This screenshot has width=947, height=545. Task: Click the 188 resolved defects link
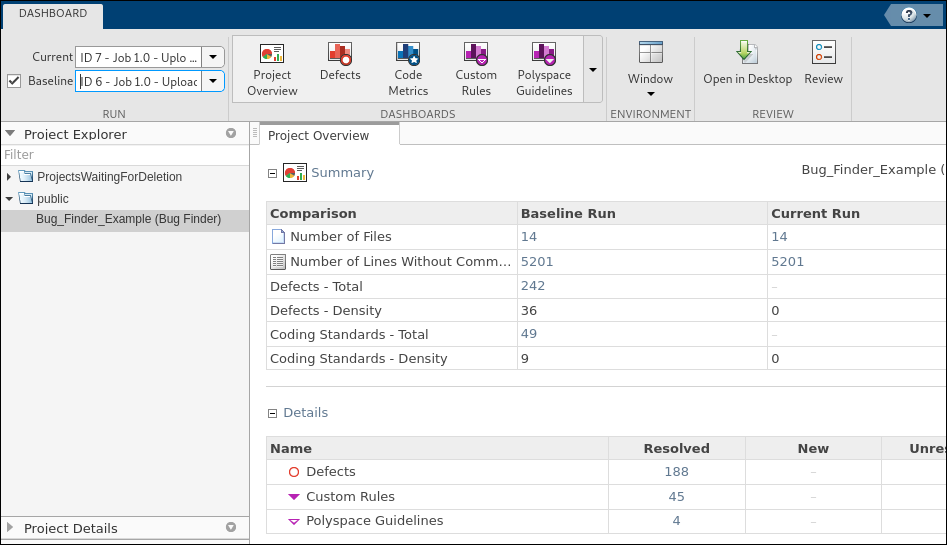676,472
